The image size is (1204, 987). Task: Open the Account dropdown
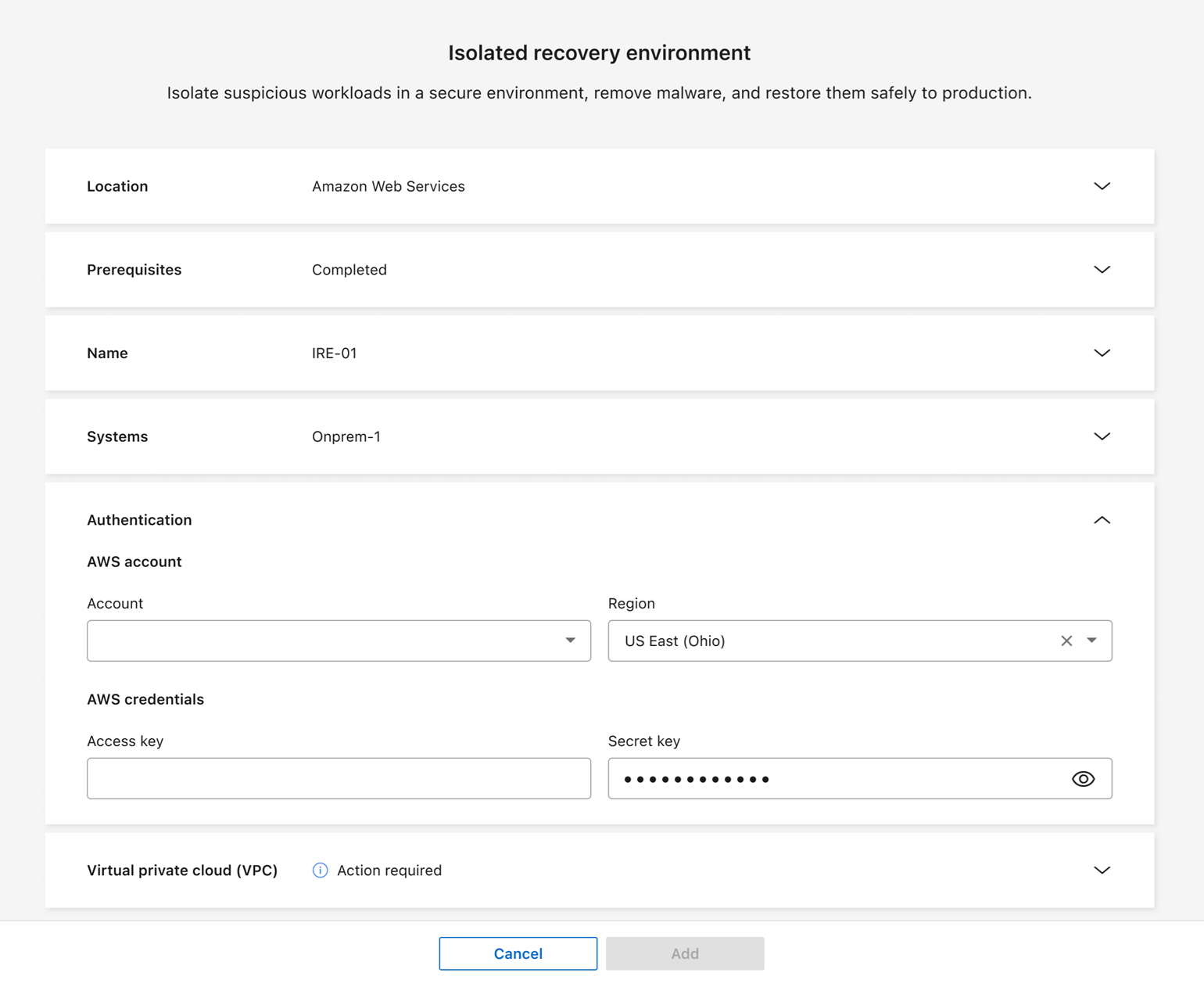(339, 641)
